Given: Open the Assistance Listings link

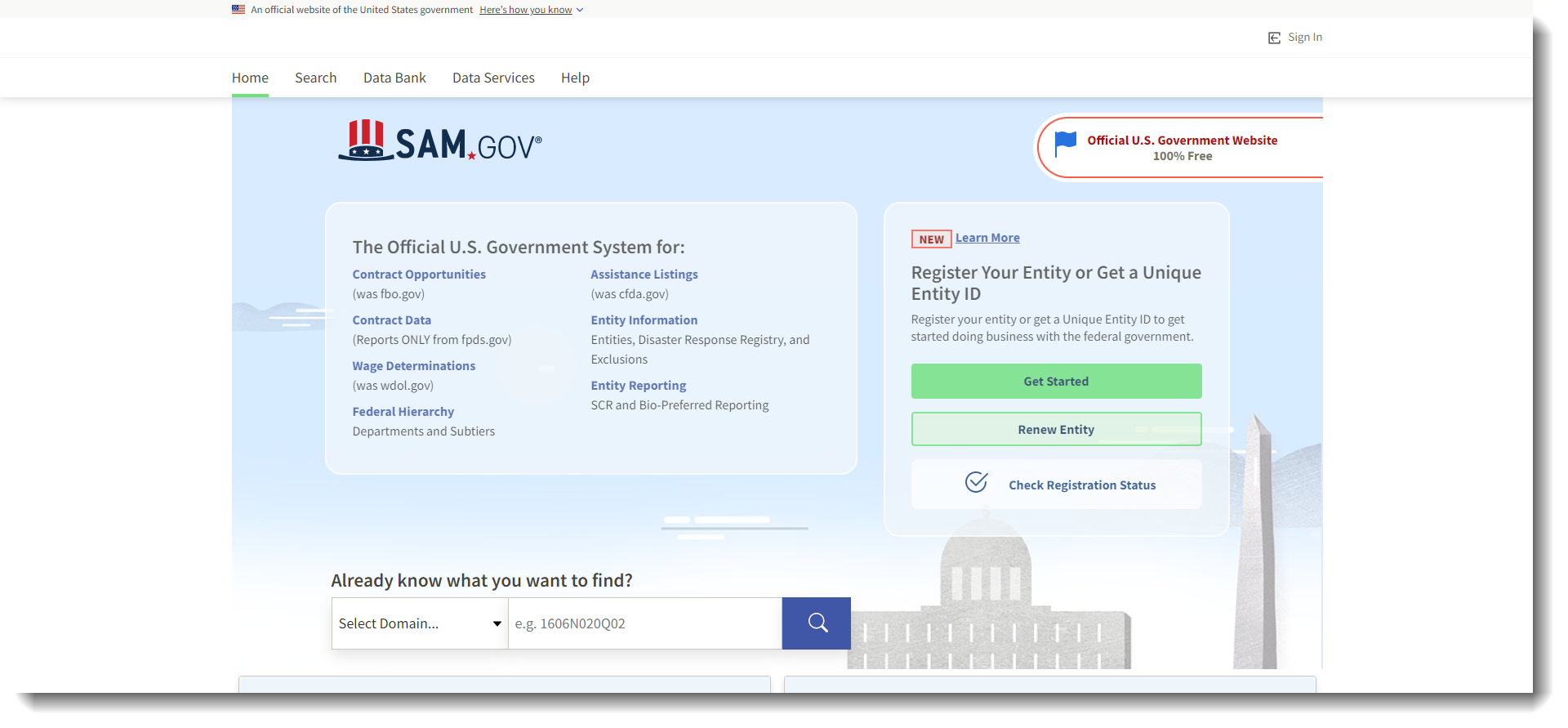Looking at the screenshot, I should pyautogui.click(x=644, y=275).
